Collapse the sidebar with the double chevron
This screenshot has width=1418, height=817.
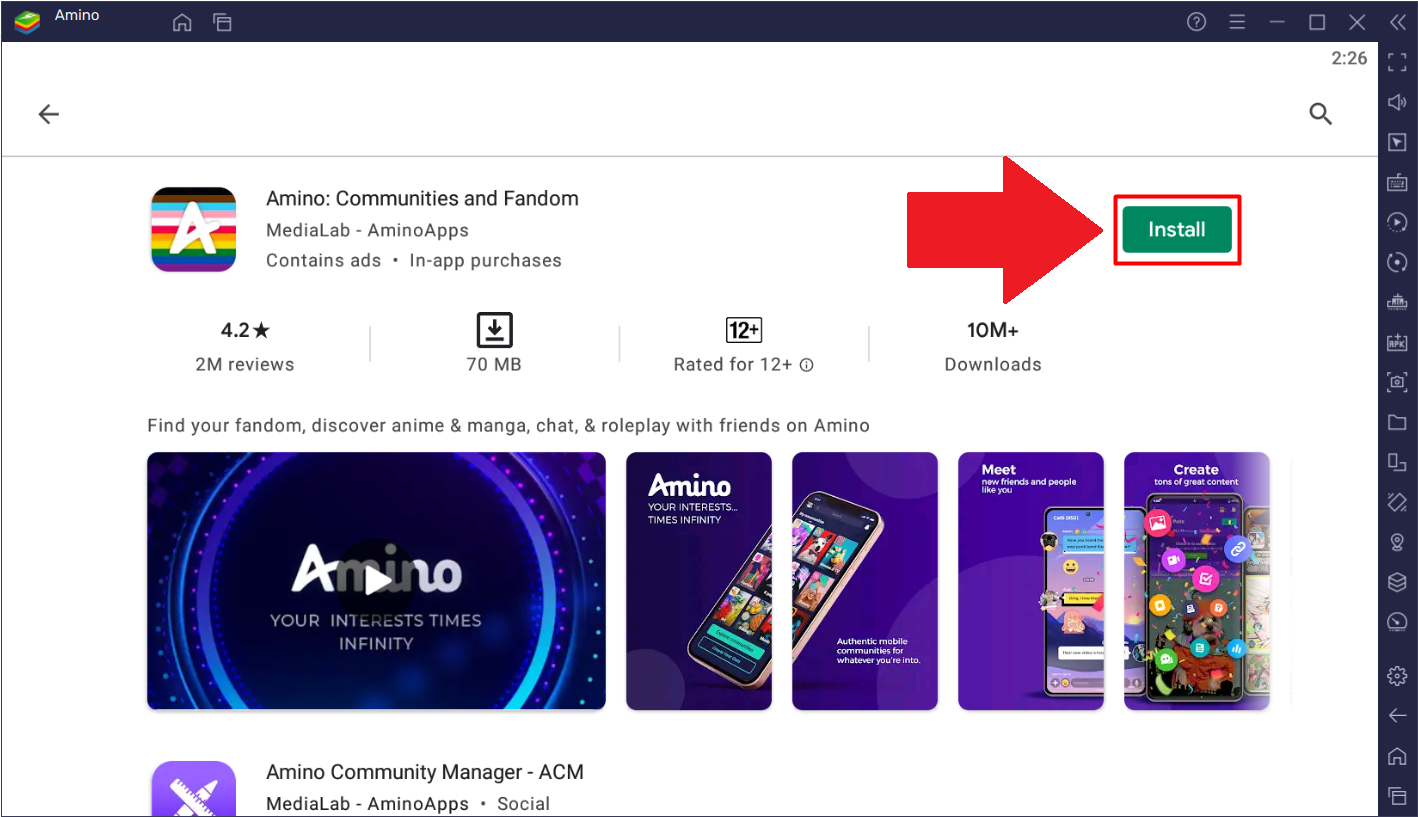pyautogui.click(x=1397, y=21)
